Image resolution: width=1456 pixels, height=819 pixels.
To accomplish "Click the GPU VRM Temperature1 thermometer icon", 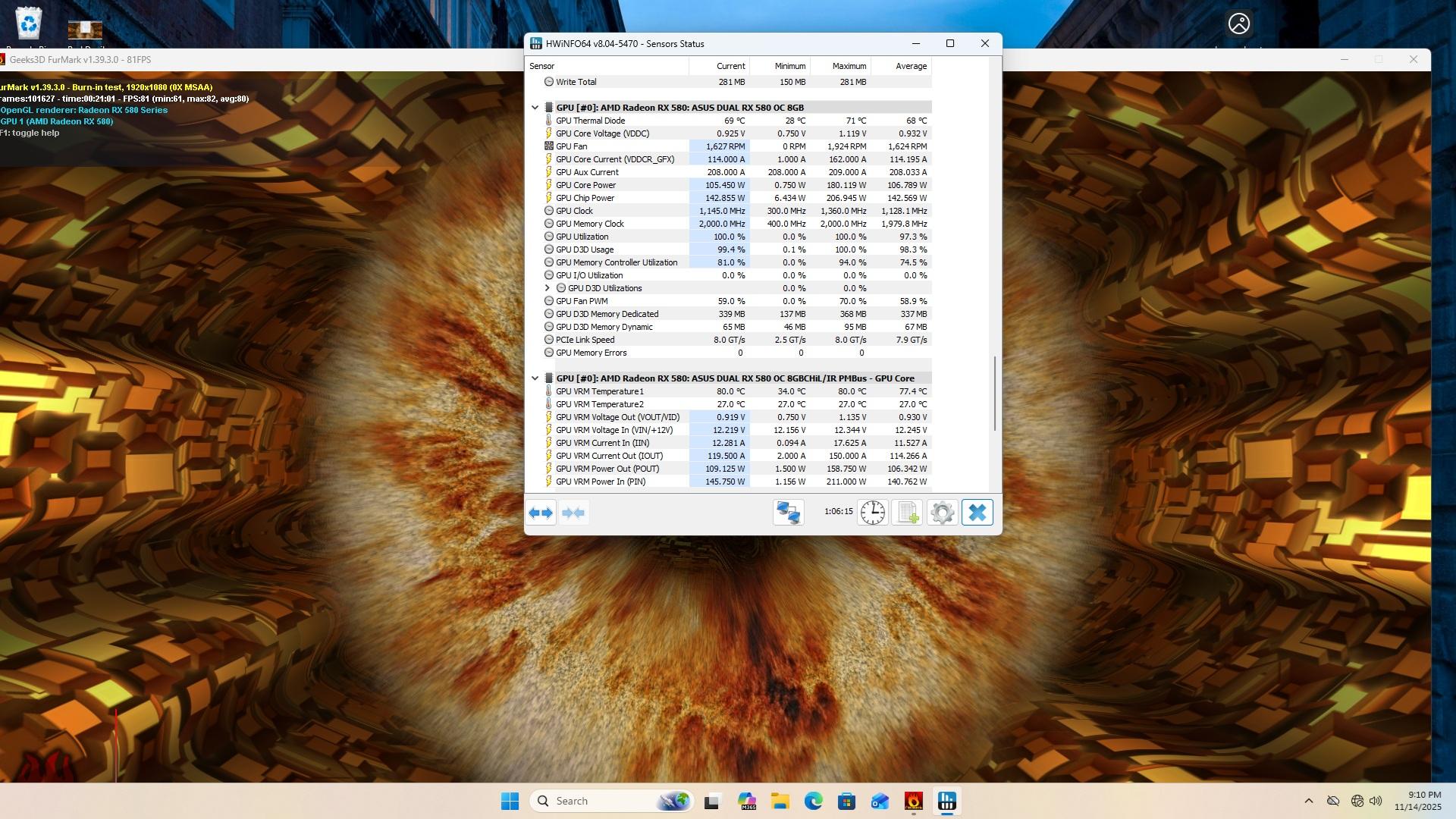I will tap(549, 391).
